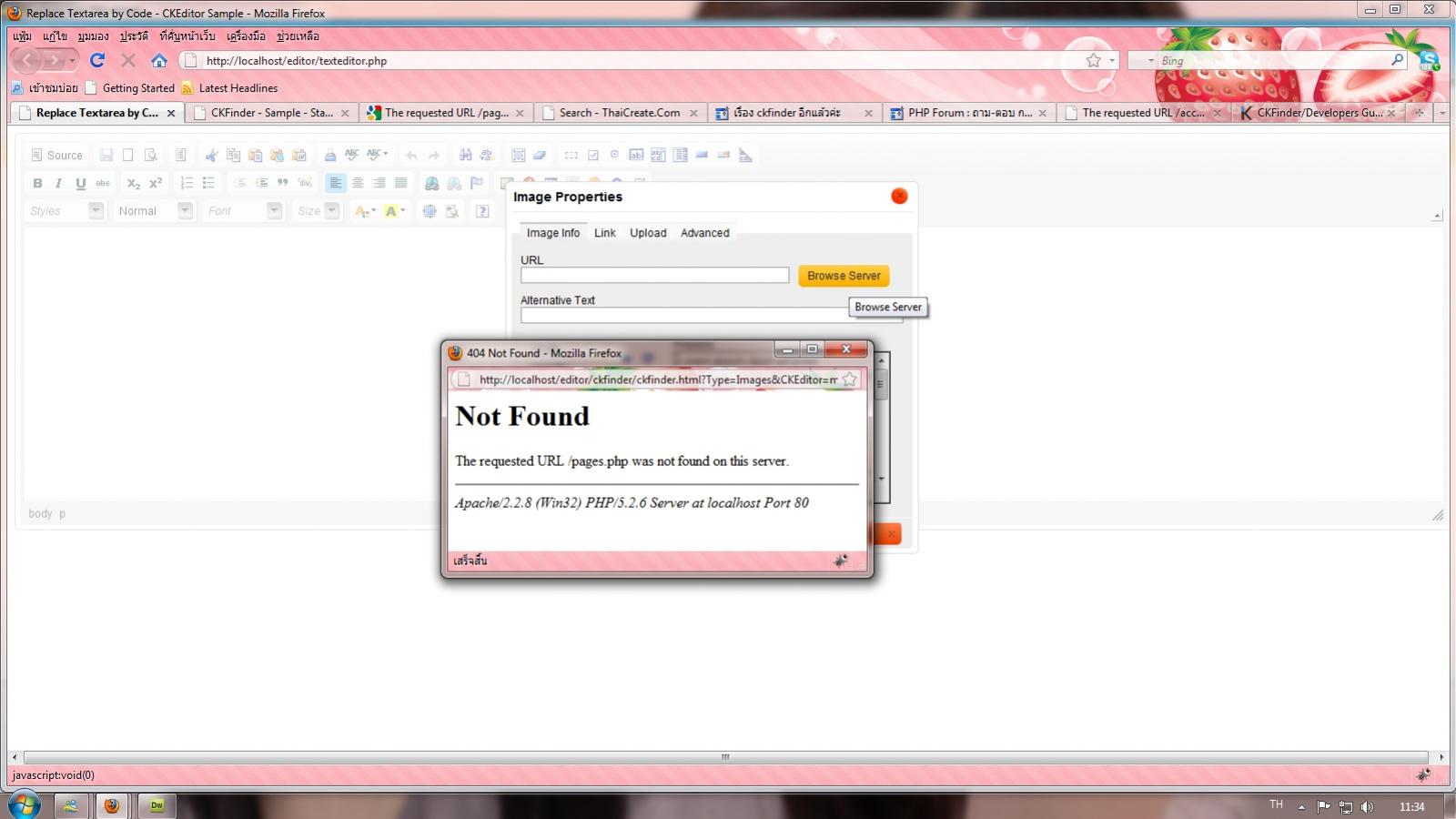The height and width of the screenshot is (819, 1456).
Task: Open the text color picker
Action: (365, 211)
